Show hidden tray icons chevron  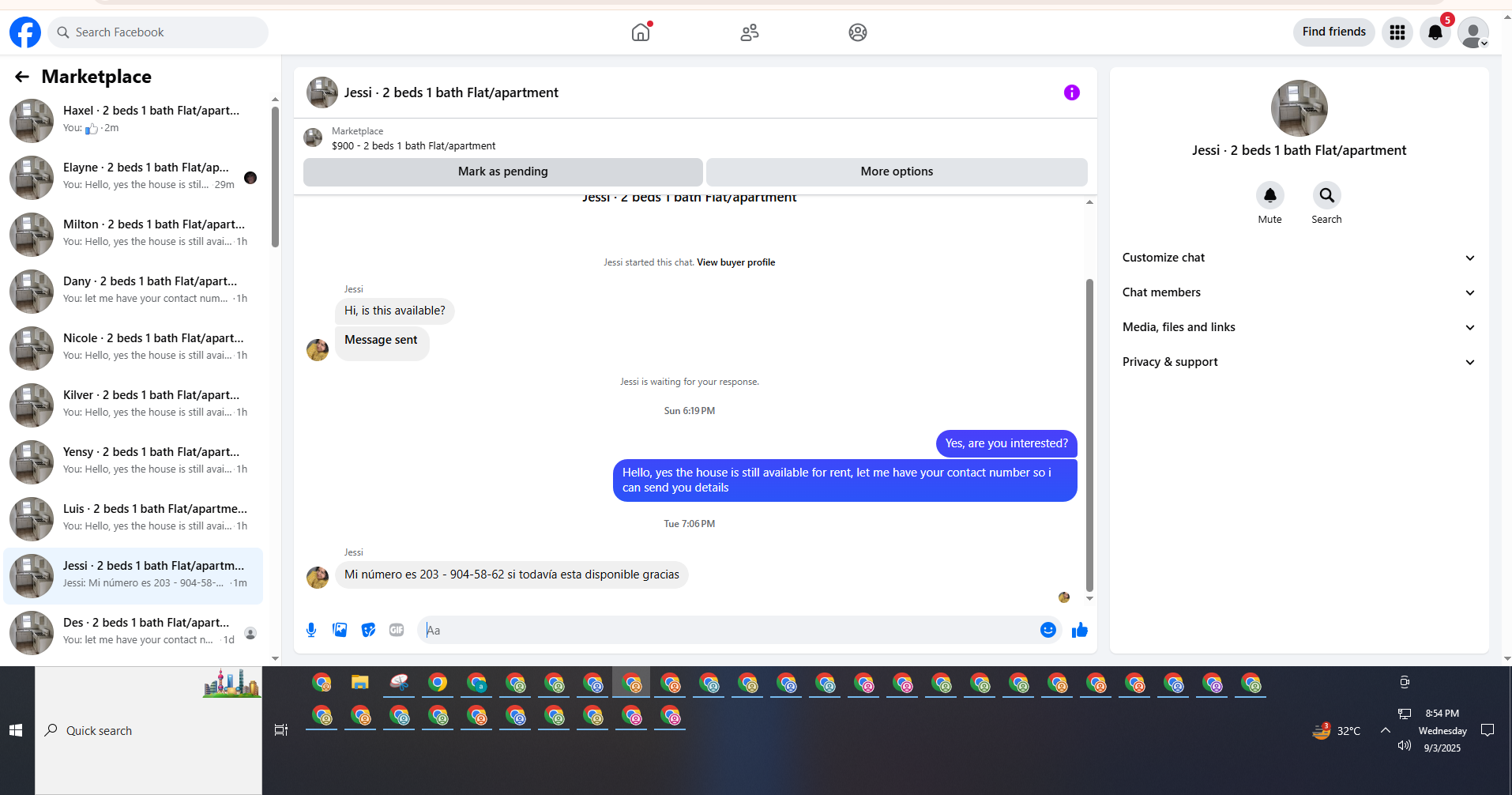(x=1386, y=730)
